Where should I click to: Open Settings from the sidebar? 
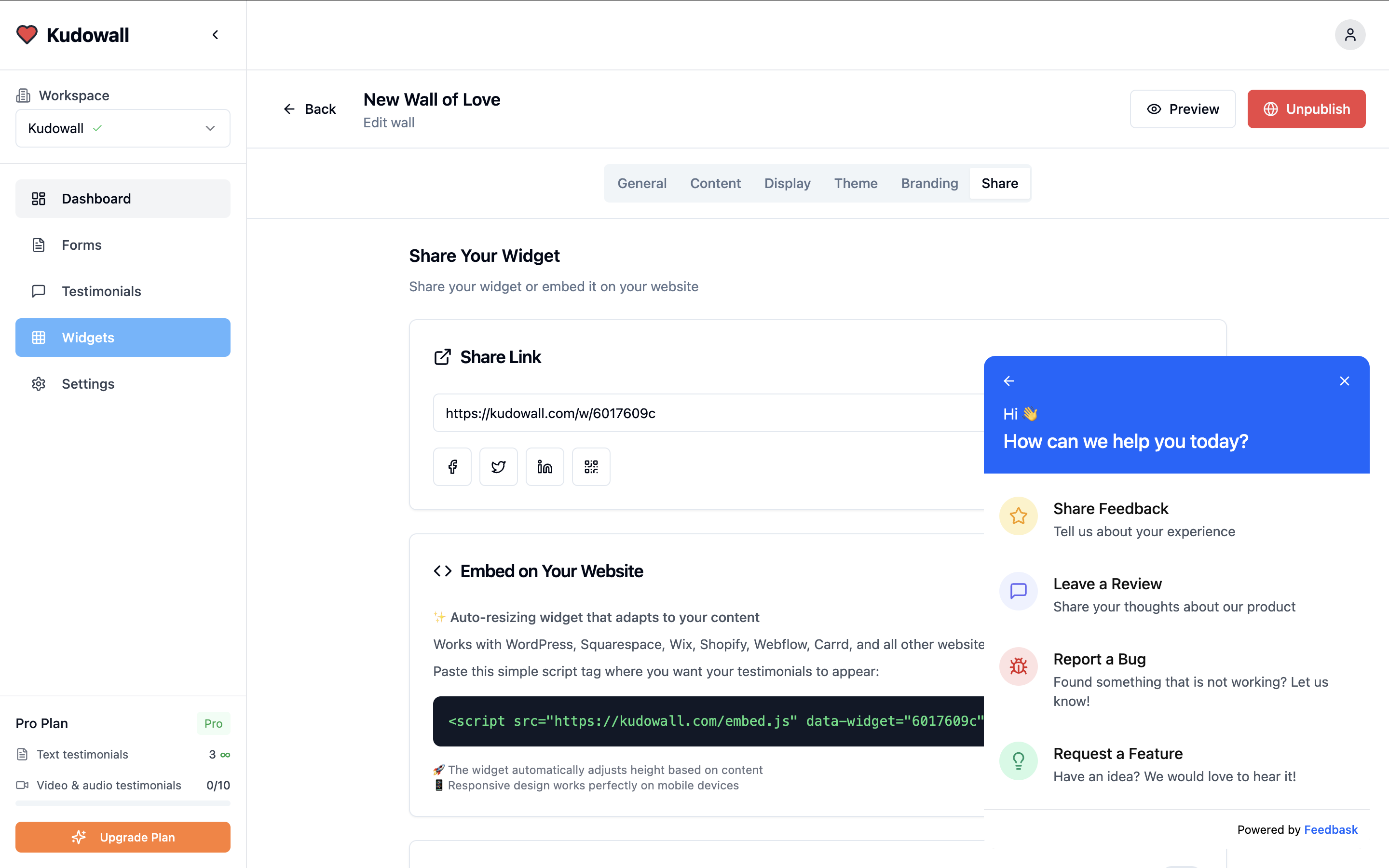(123, 384)
